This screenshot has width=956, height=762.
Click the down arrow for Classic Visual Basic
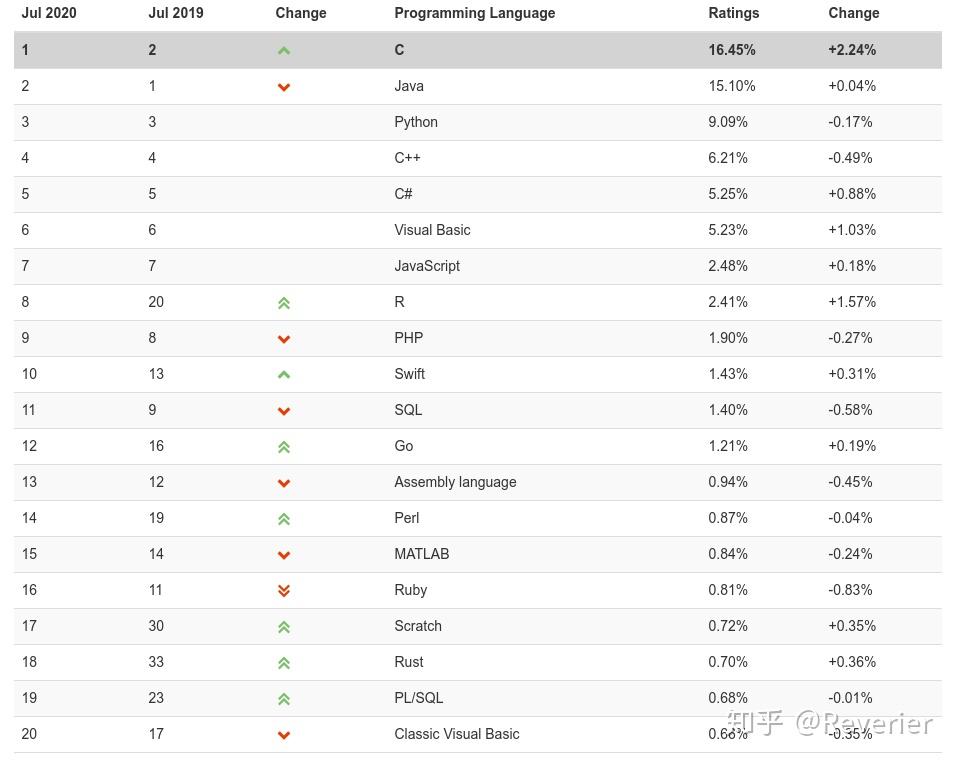[x=284, y=735]
